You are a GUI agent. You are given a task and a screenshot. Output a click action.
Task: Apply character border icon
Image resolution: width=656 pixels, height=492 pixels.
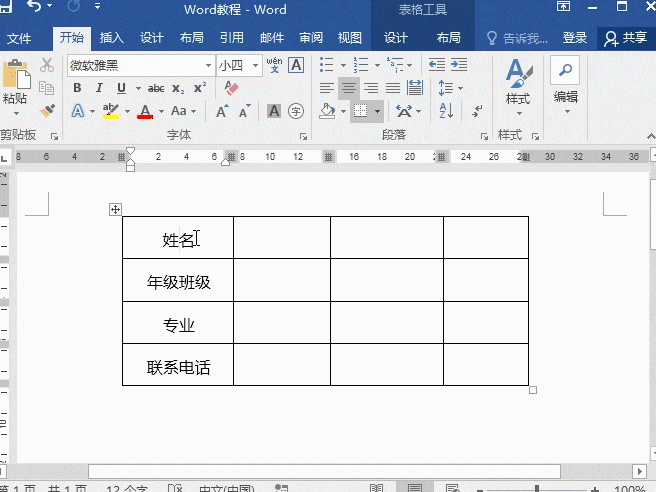(x=296, y=65)
